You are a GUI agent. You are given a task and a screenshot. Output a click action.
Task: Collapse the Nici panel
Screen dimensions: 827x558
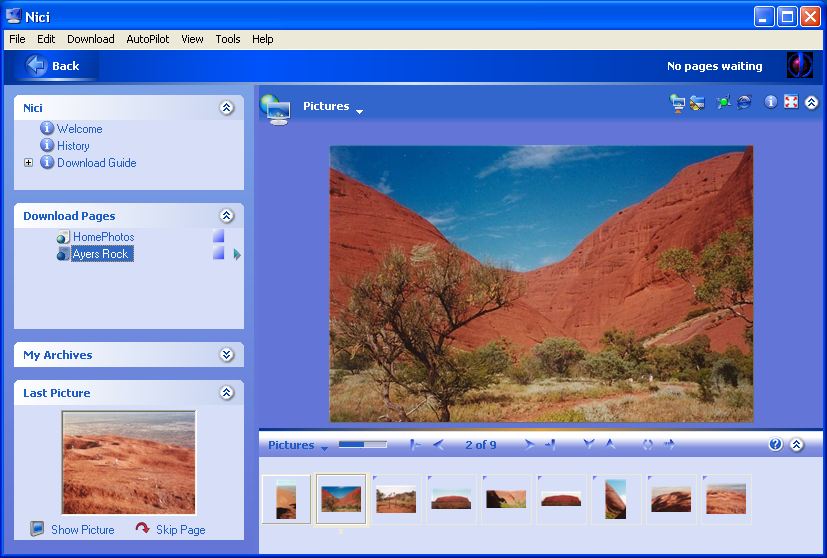point(227,108)
